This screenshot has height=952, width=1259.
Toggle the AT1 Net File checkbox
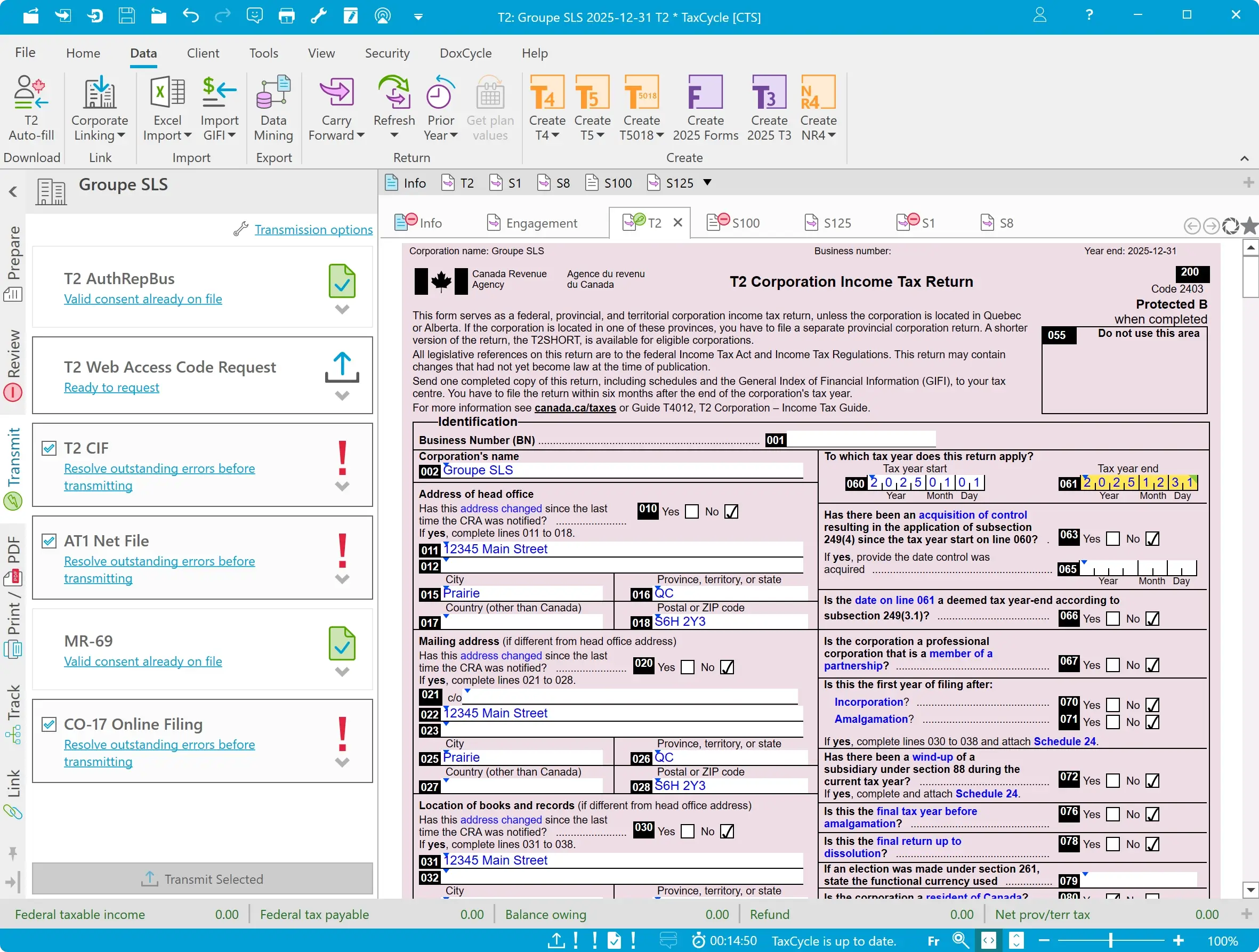point(50,541)
